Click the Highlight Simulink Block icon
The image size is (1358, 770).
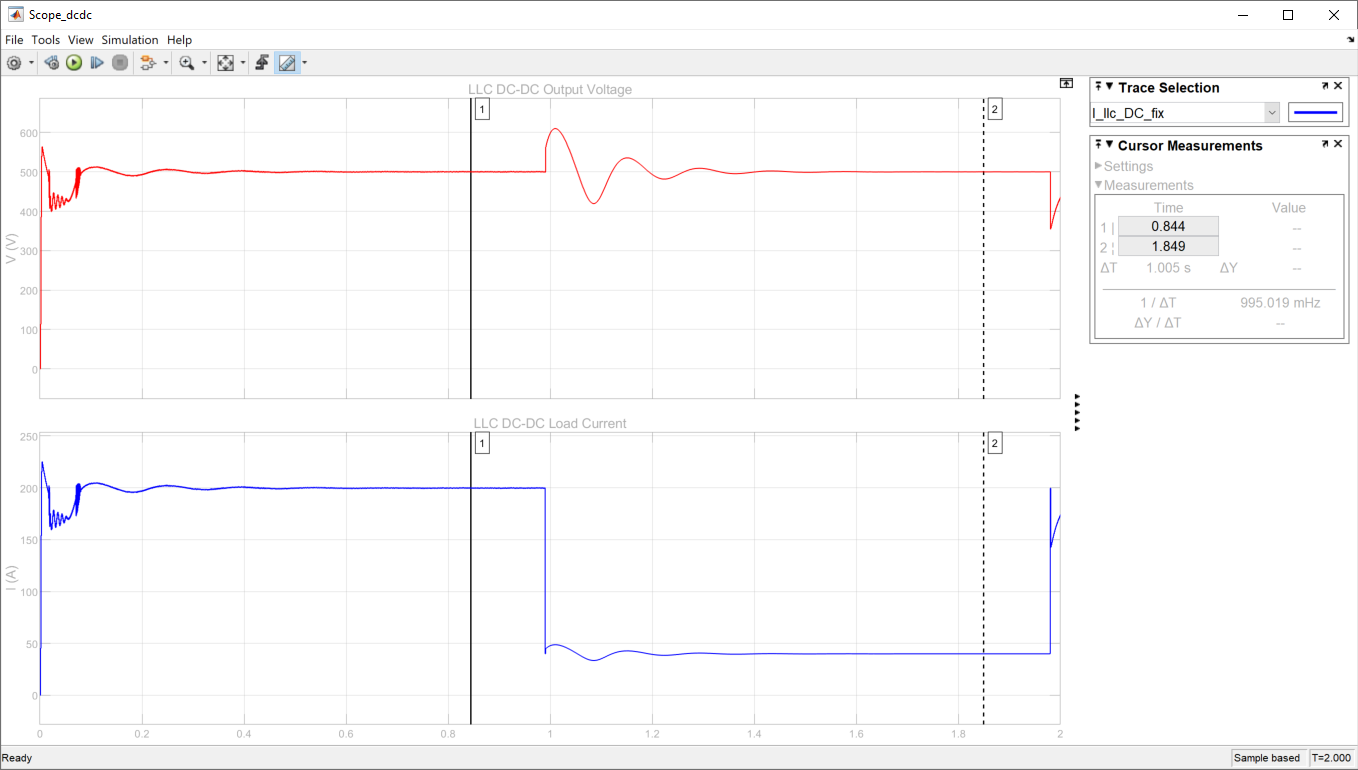[149, 63]
